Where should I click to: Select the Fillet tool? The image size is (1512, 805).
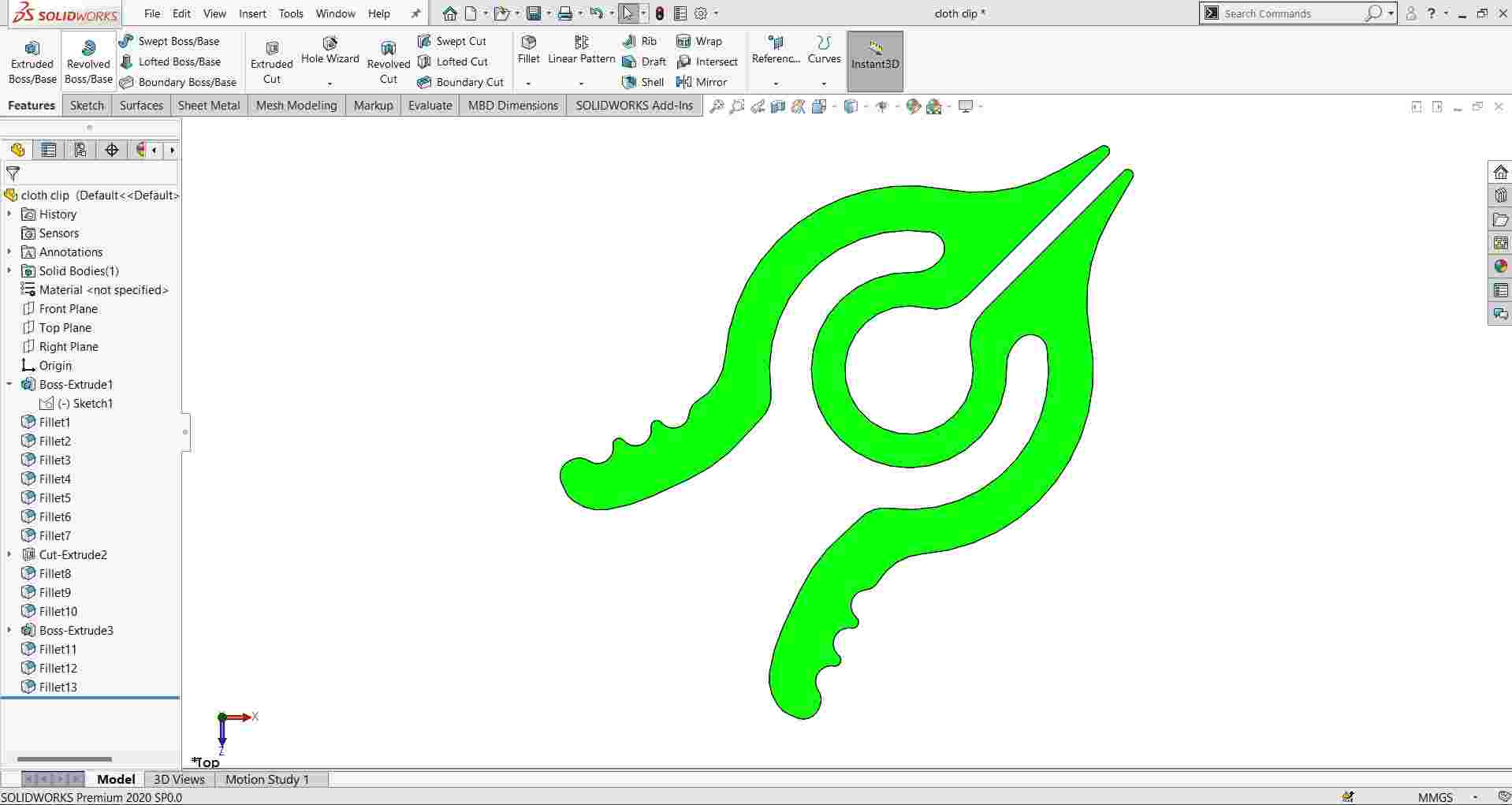[x=529, y=50]
